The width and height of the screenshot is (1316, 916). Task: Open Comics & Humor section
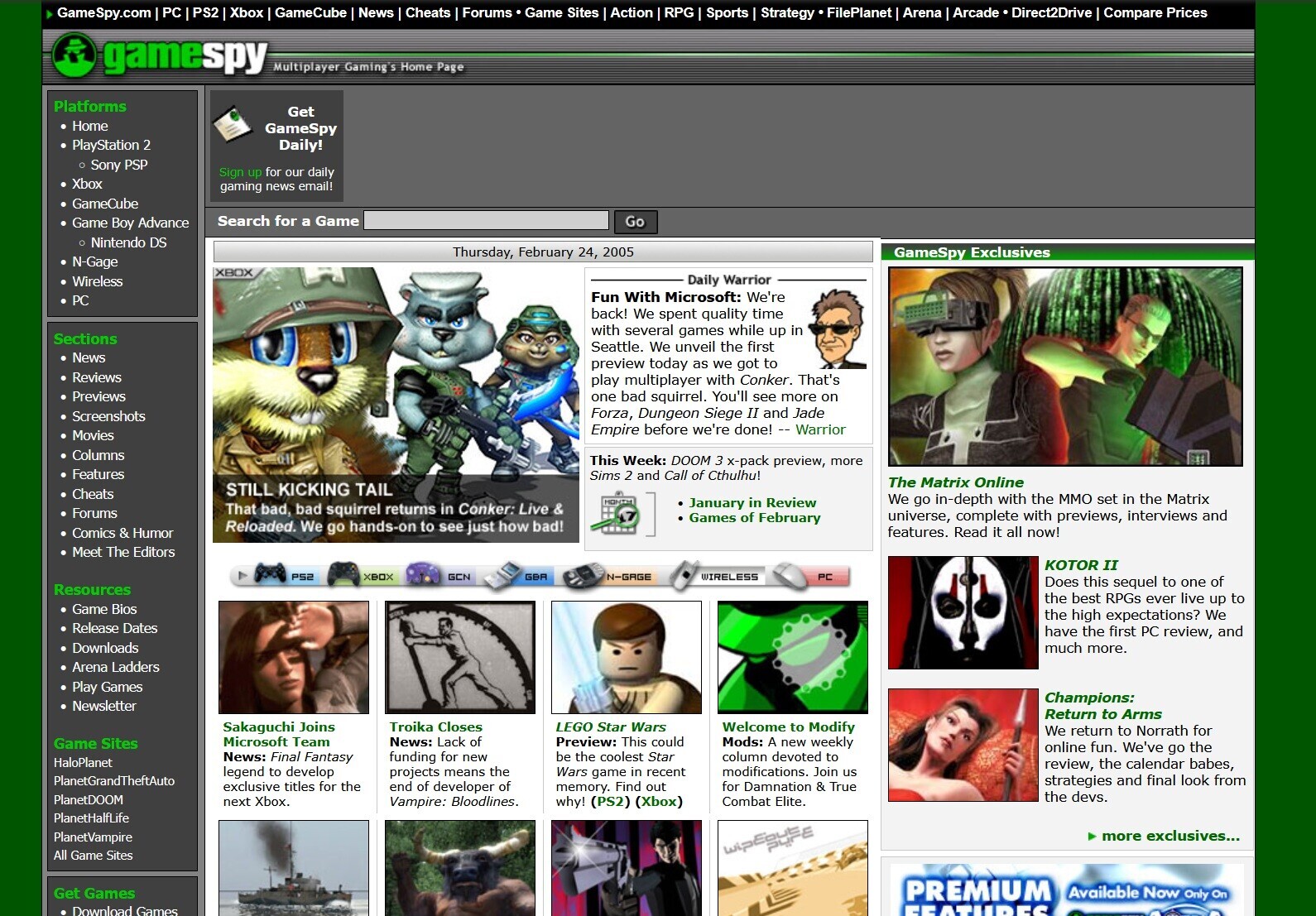click(122, 533)
